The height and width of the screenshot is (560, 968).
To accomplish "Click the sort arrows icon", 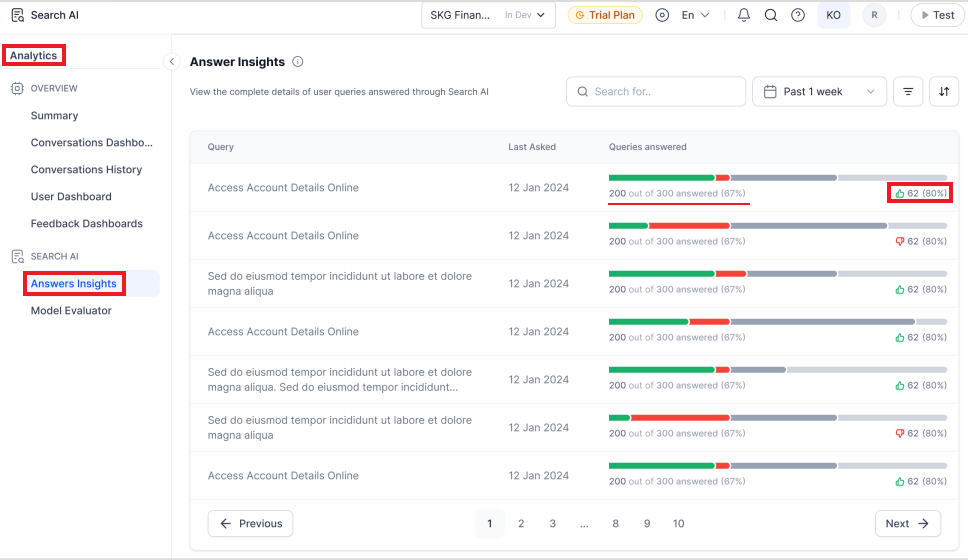I will [x=944, y=92].
